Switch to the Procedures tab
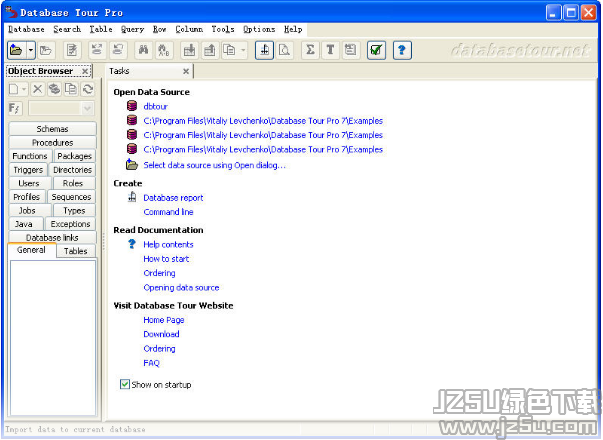The image size is (603, 440). 52,143
